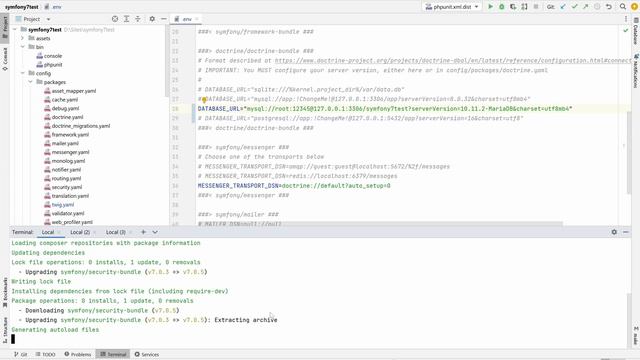This screenshot has height=360, width=640.
Task: Click the yellow intention bulb on DATABASE_URL line
Action: click(x=204, y=100)
